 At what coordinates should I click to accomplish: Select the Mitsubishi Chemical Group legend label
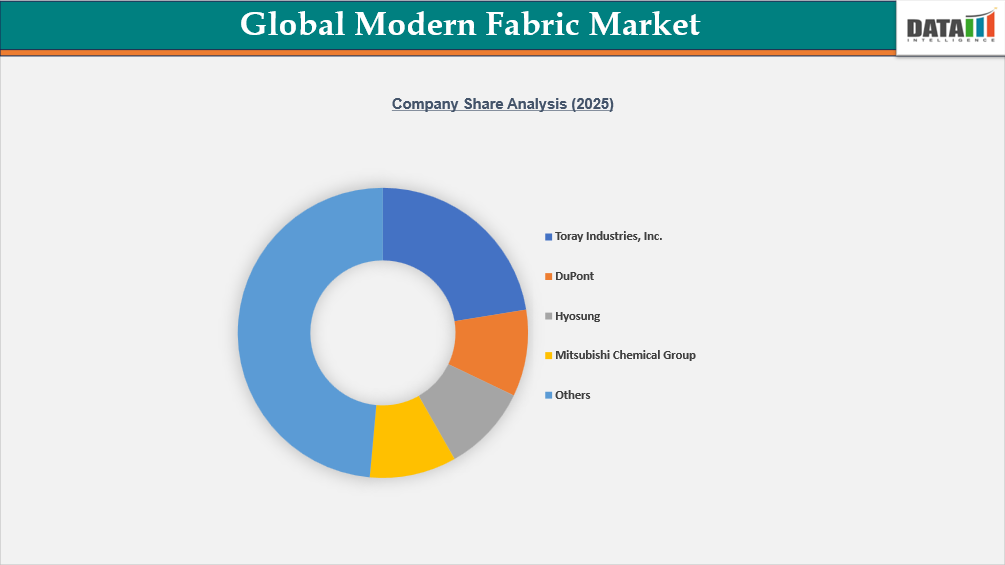(625, 355)
